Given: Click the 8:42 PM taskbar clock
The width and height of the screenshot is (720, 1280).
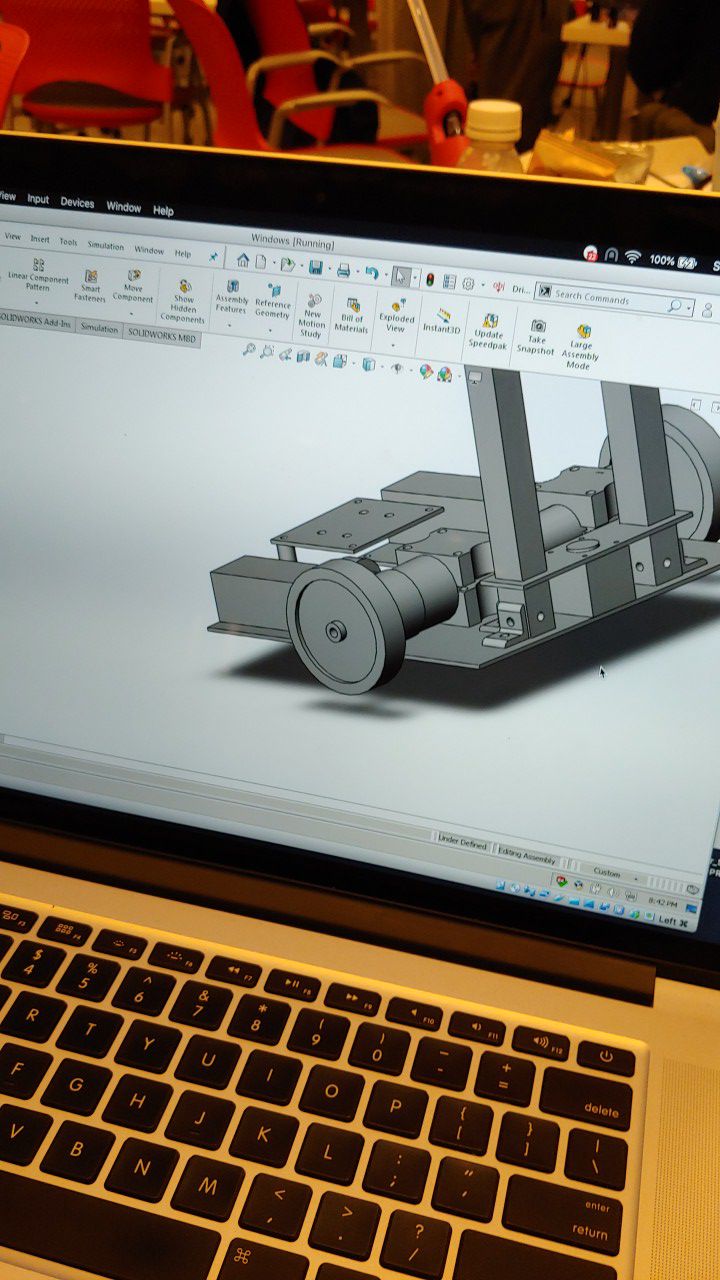Looking at the screenshot, I should pyautogui.click(x=664, y=903).
